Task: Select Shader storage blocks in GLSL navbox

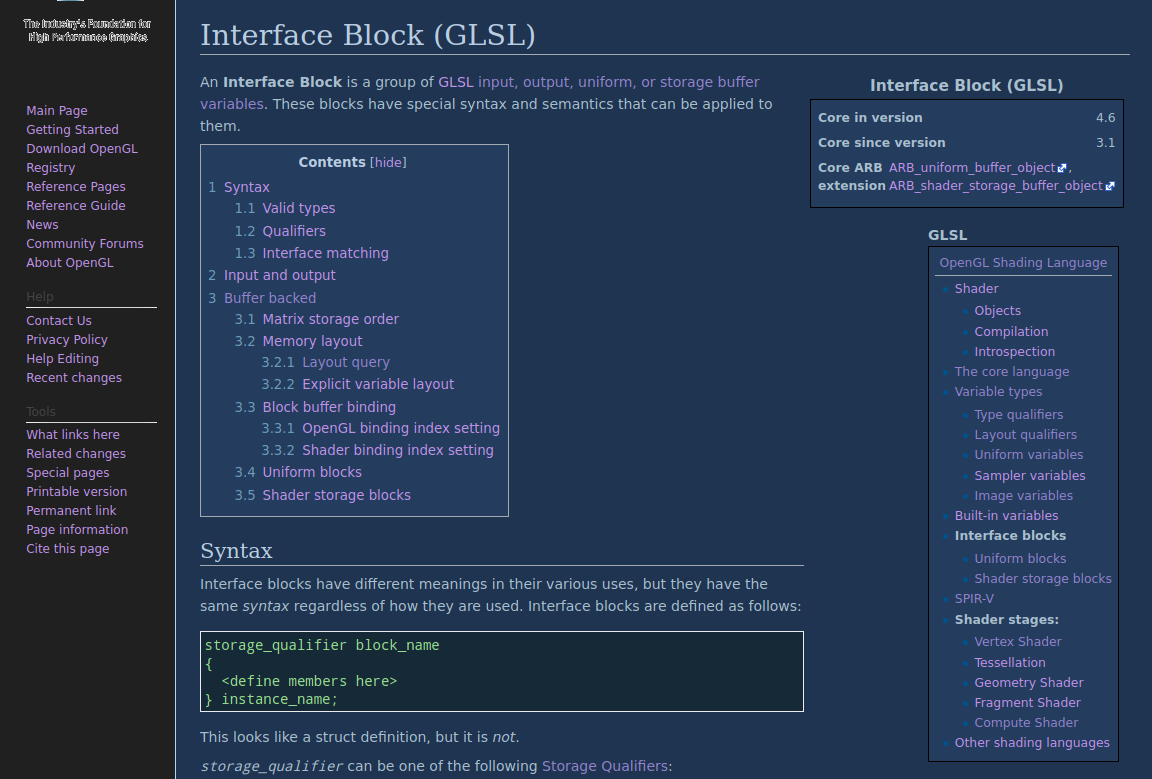Action: 1043,578
